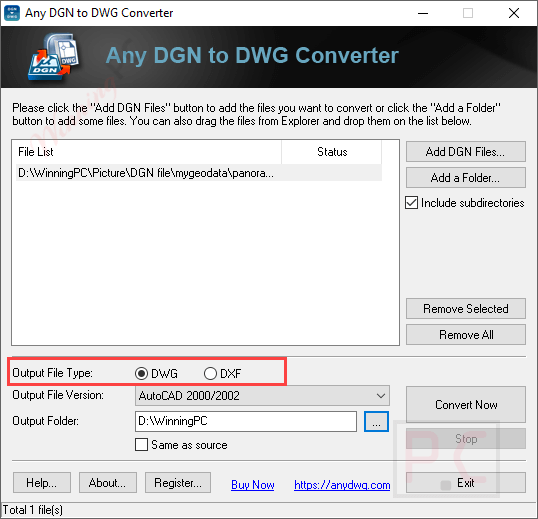538x519 pixels.
Task: Click the Output Folder path field
Action: click(x=246, y=421)
